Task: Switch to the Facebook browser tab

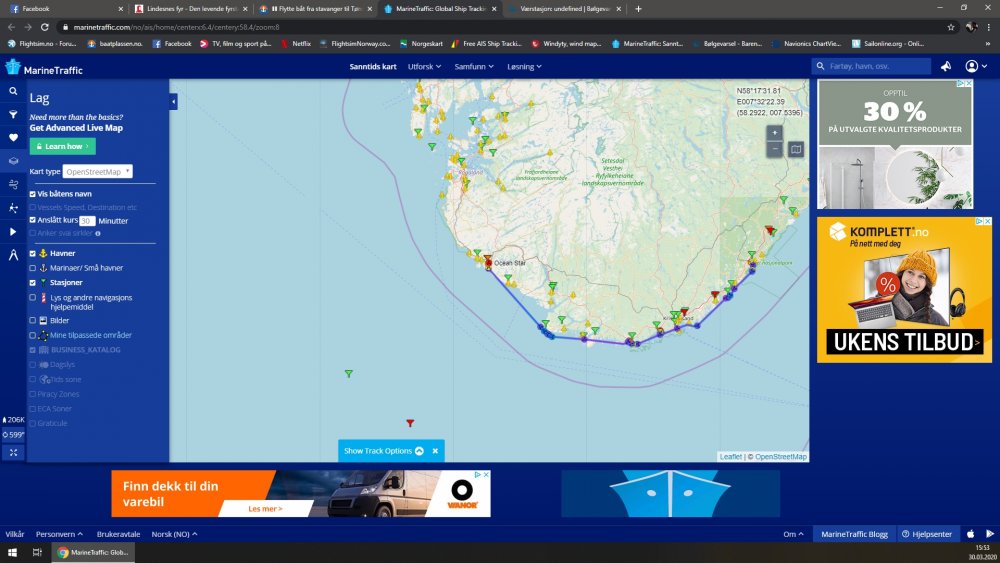Action: [64, 9]
